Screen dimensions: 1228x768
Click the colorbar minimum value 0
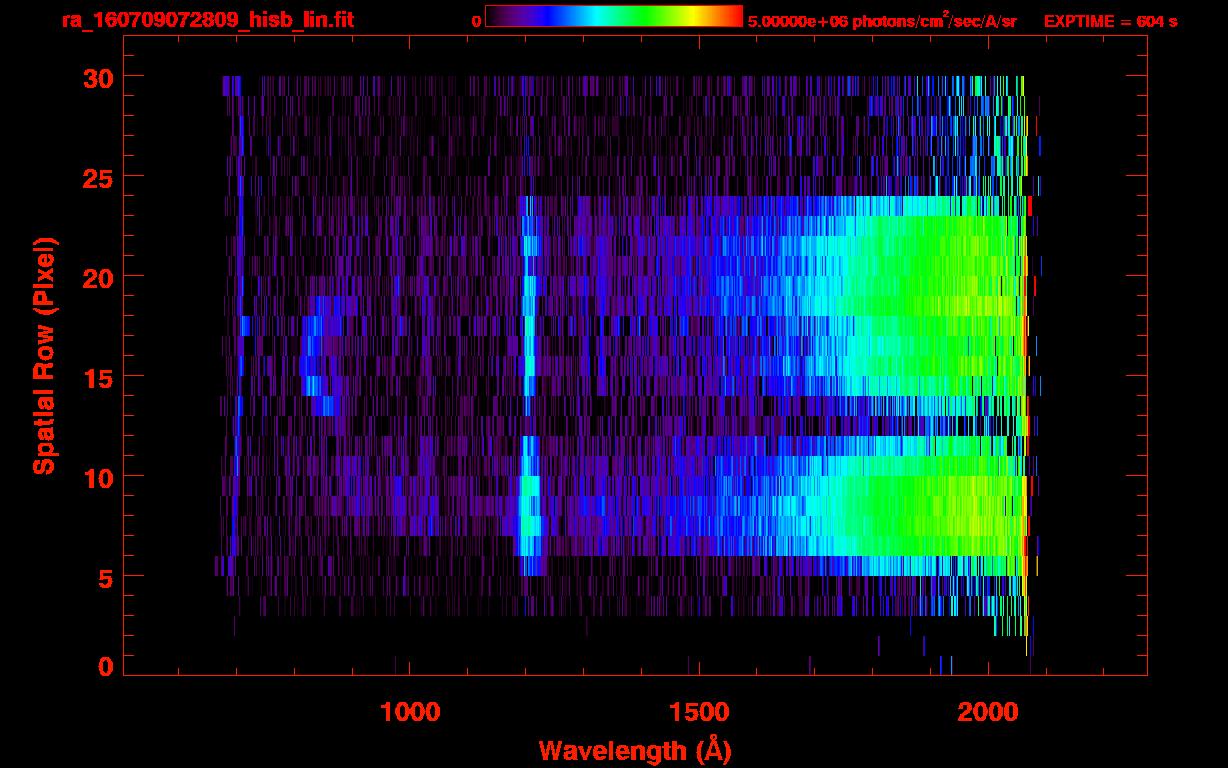click(477, 20)
